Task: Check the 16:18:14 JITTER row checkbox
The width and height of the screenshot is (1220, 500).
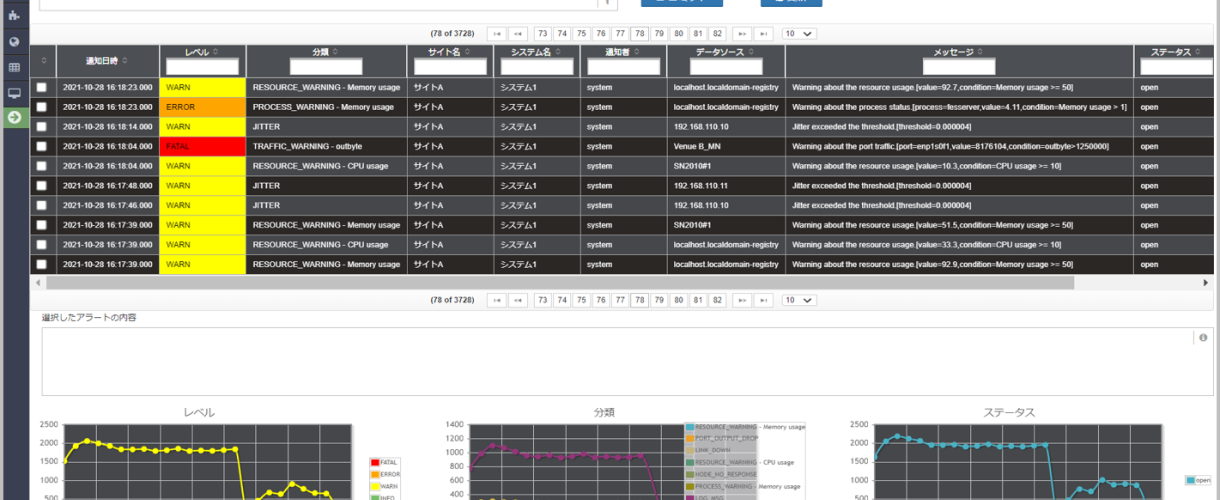Action: click(x=42, y=127)
